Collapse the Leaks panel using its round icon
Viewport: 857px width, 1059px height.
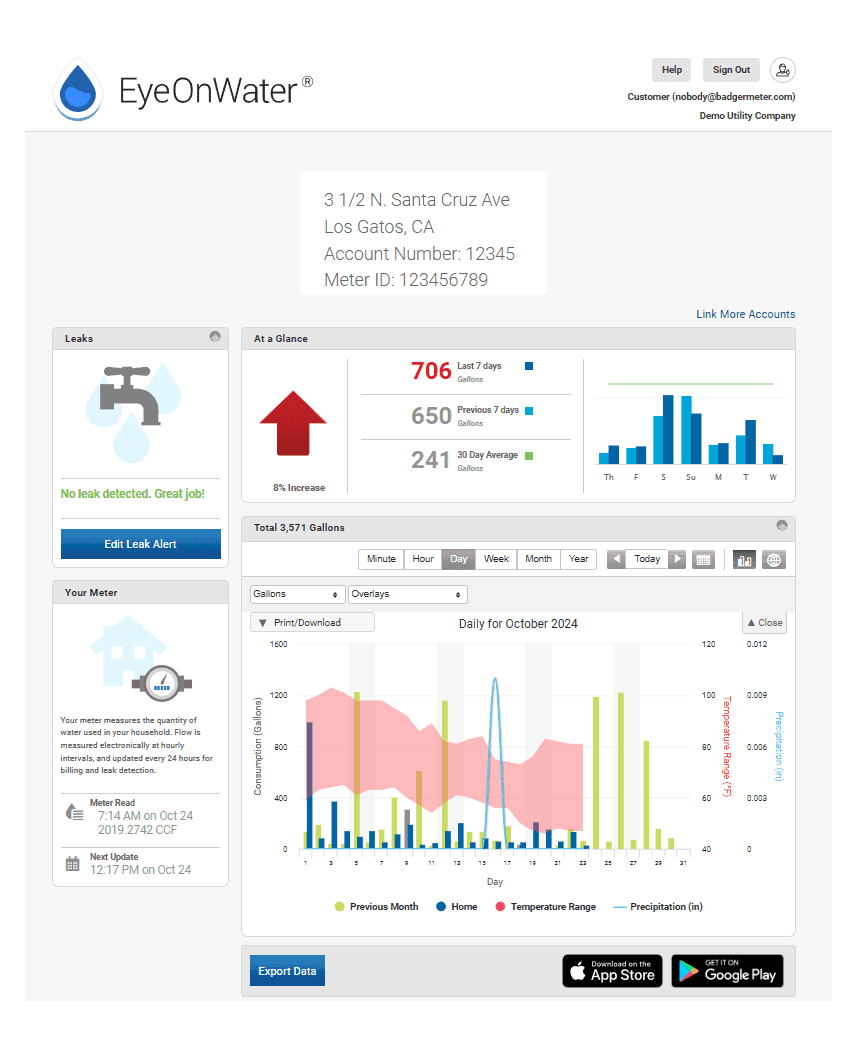point(215,336)
